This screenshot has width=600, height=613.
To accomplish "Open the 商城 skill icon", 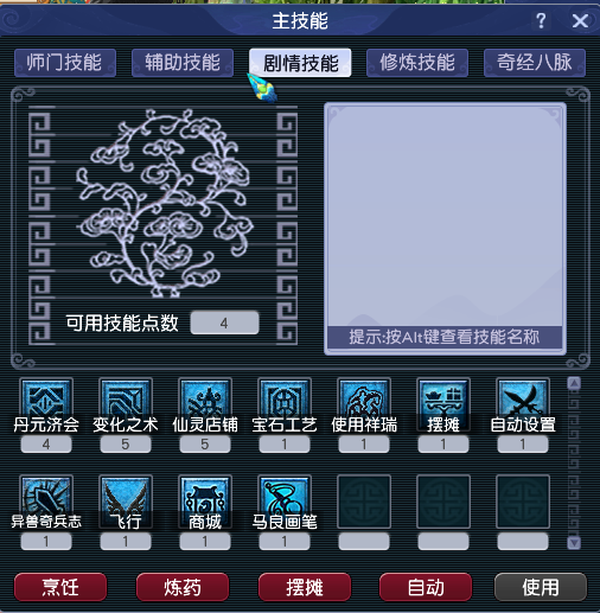I will click(x=205, y=501).
